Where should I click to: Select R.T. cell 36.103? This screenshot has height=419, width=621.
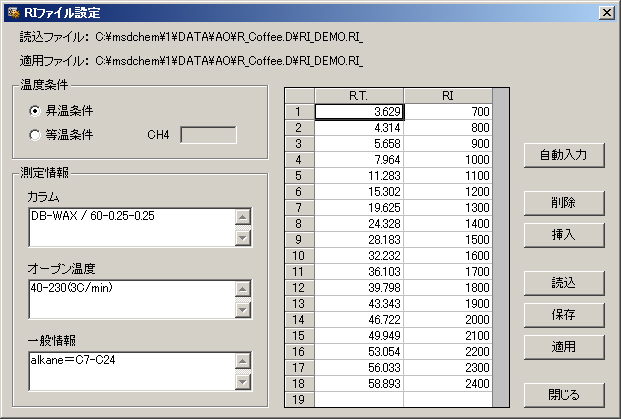click(359, 272)
